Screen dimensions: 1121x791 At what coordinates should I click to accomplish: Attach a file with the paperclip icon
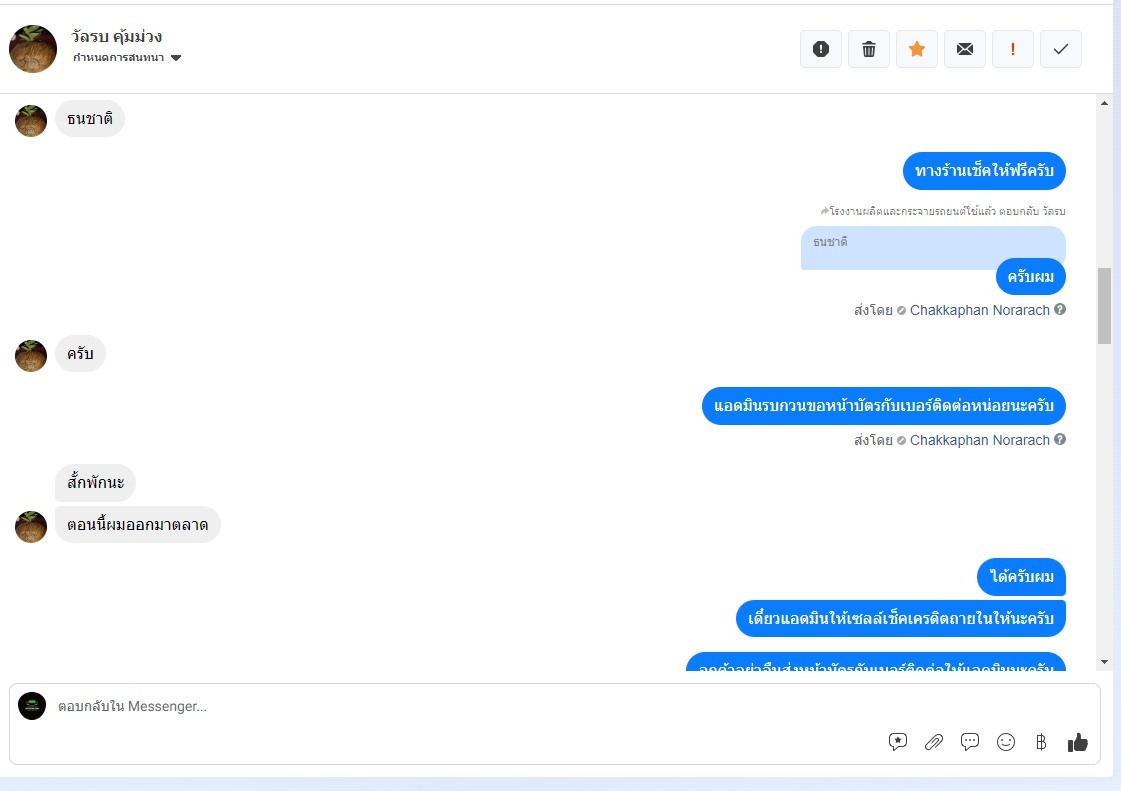point(934,742)
